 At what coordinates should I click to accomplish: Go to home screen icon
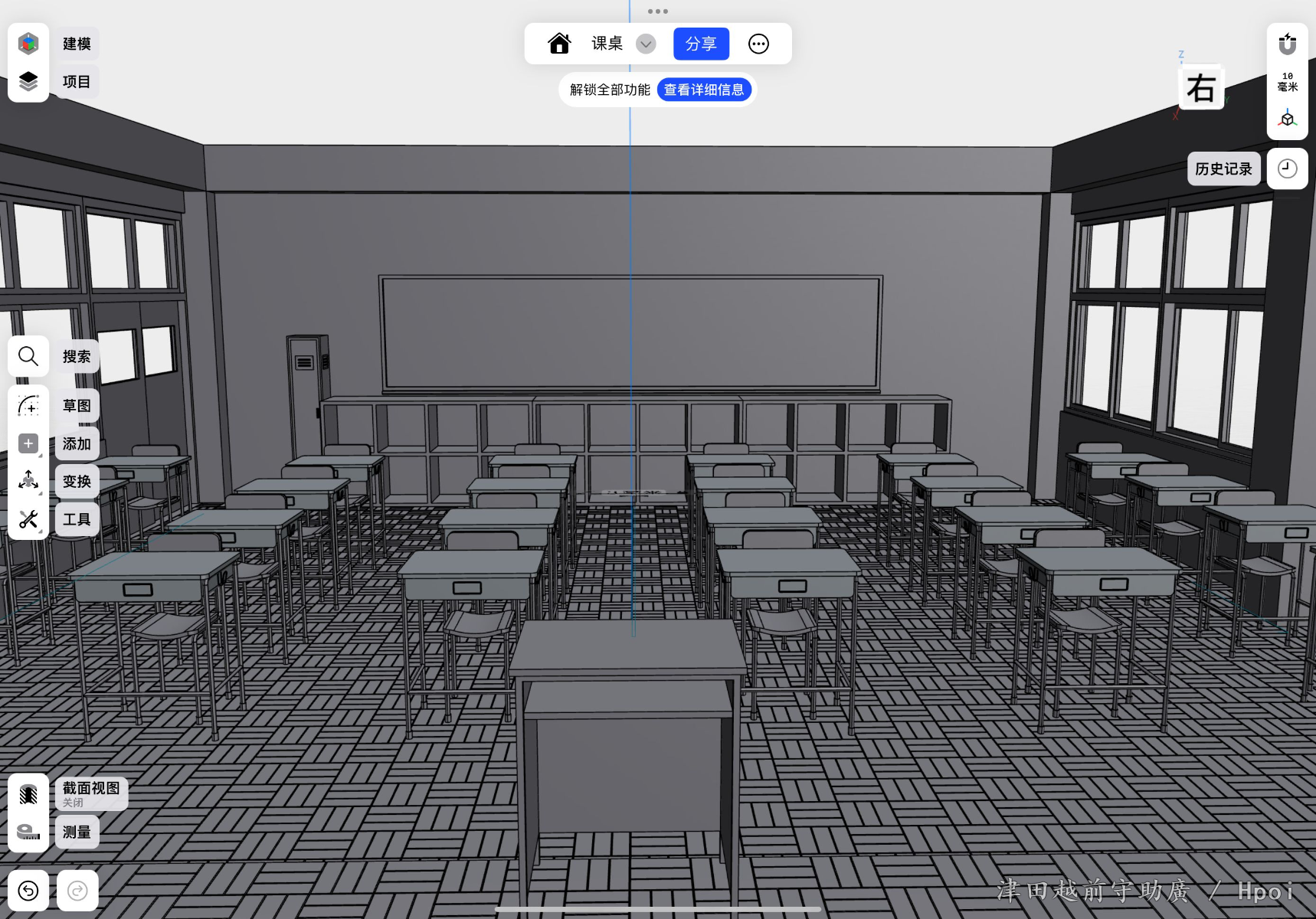559,44
